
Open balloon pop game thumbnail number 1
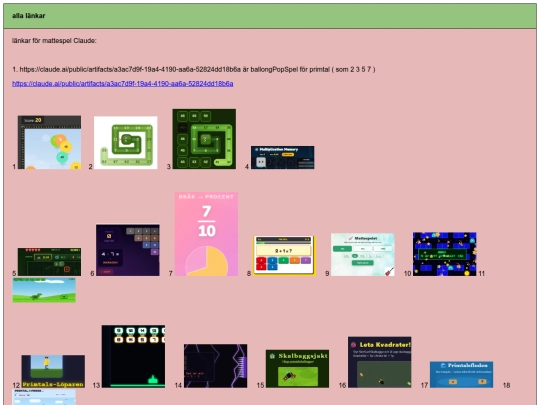point(49,142)
